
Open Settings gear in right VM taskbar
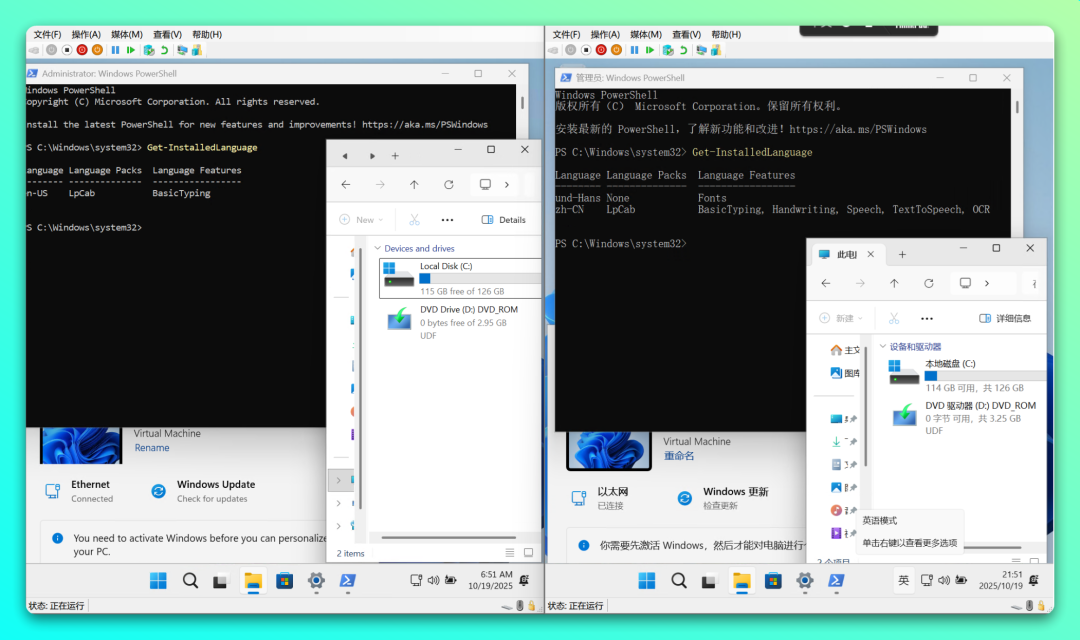pyautogui.click(x=804, y=580)
